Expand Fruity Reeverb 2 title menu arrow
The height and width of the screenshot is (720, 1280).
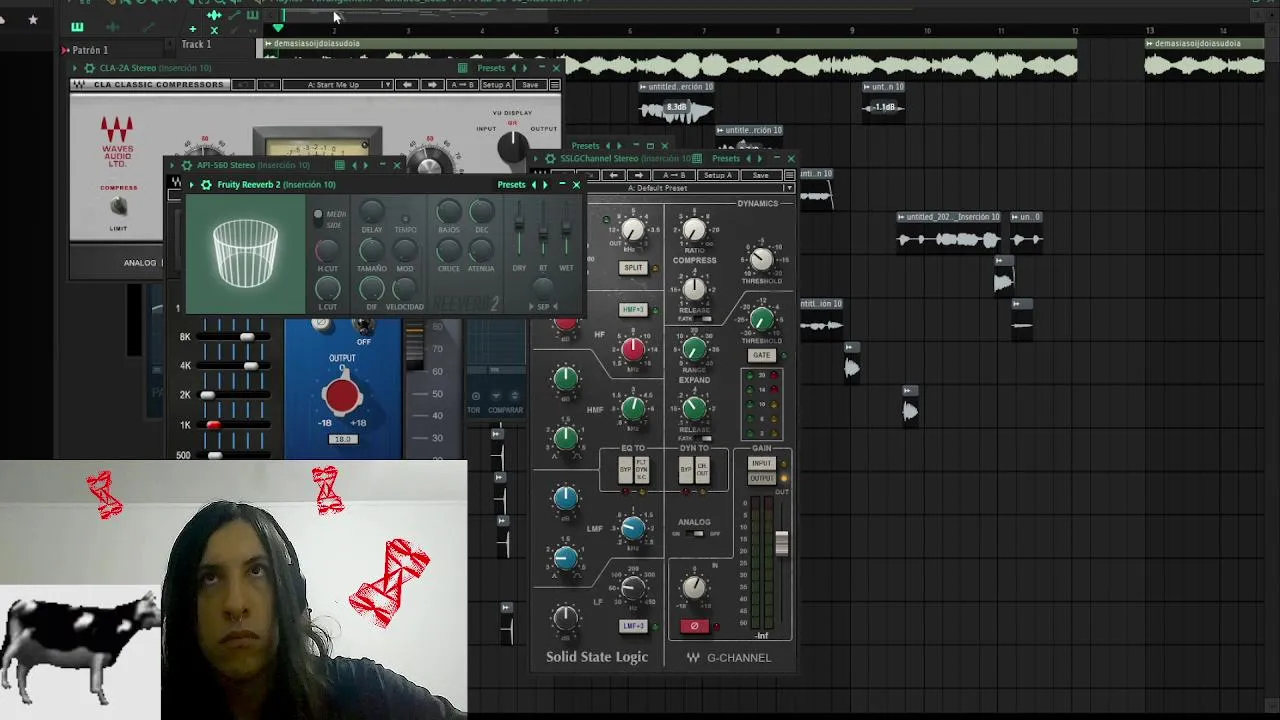[192, 185]
